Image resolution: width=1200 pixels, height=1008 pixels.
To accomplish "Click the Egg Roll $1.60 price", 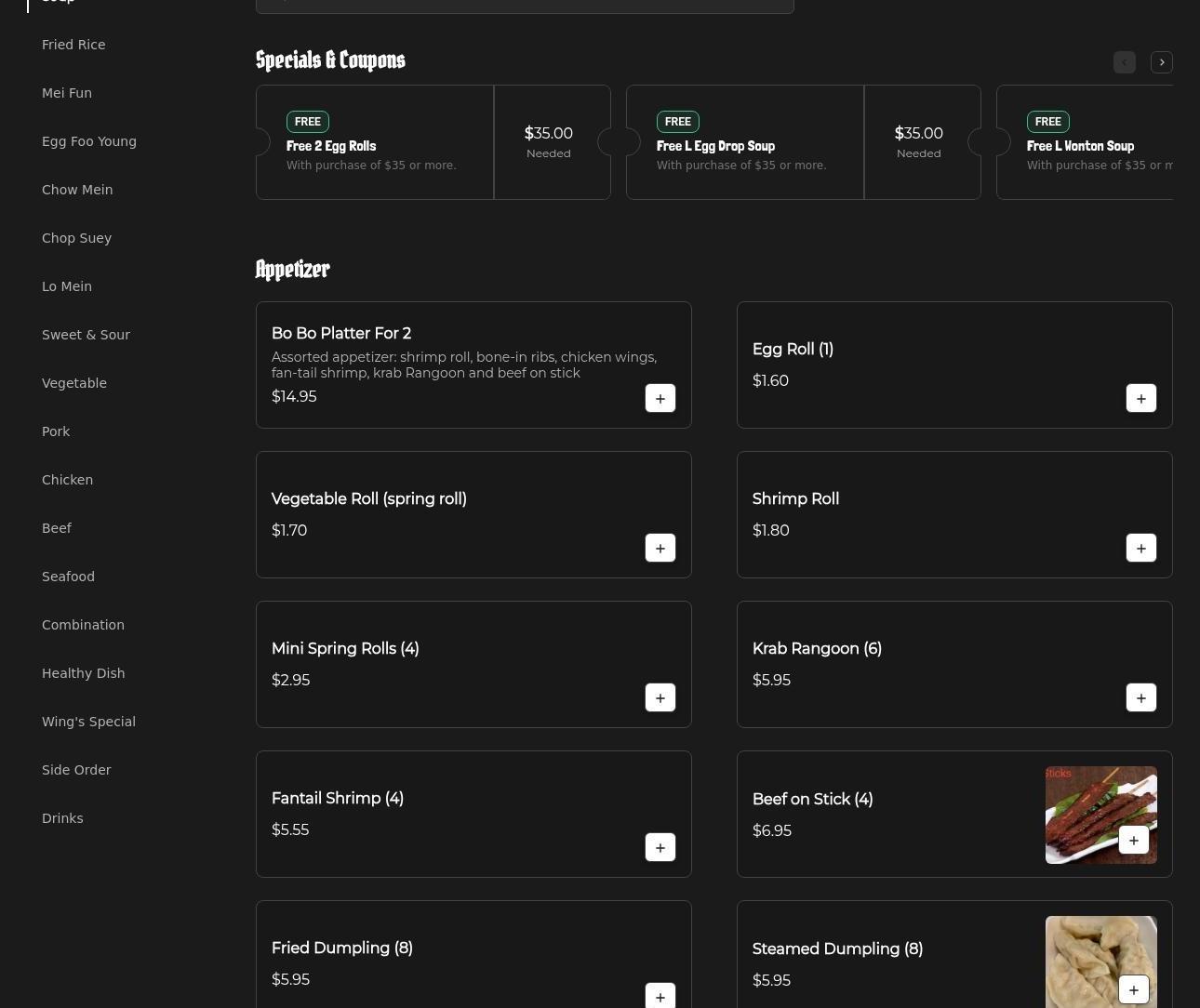I will point(770,380).
